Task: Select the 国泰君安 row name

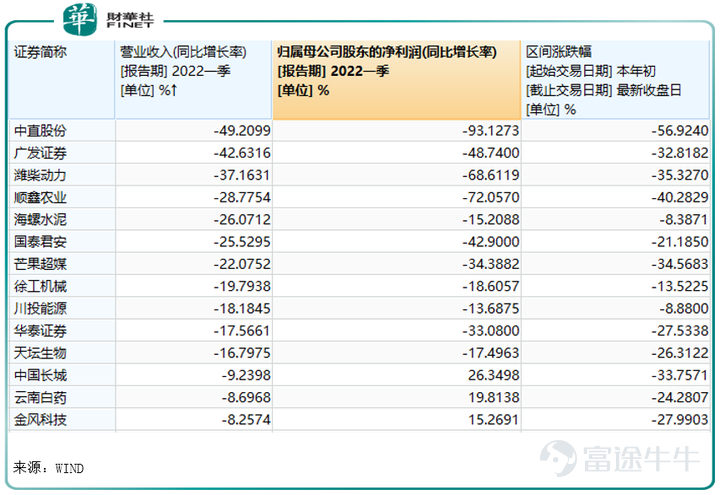Action: click(40, 242)
